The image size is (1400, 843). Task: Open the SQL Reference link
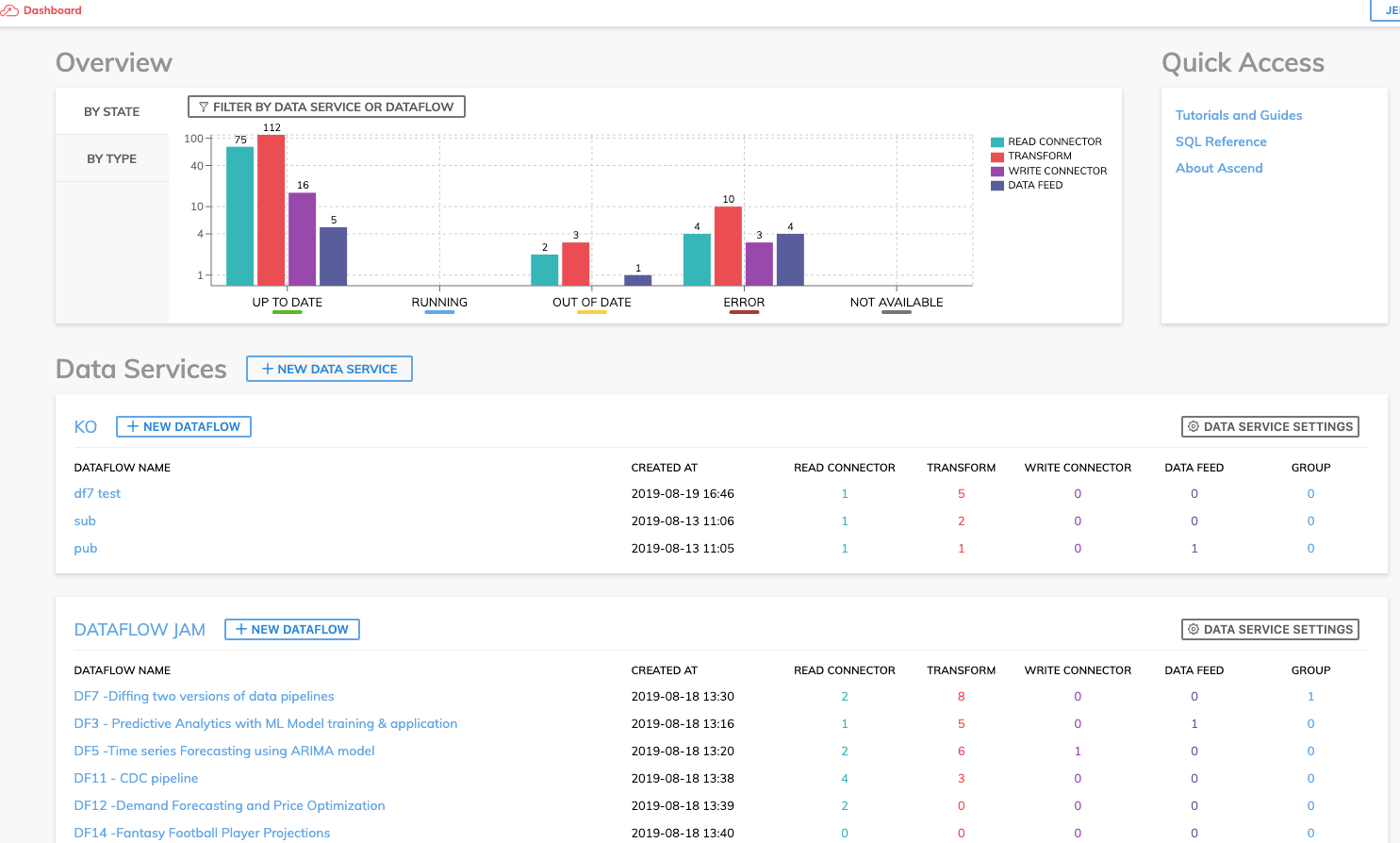1221,141
